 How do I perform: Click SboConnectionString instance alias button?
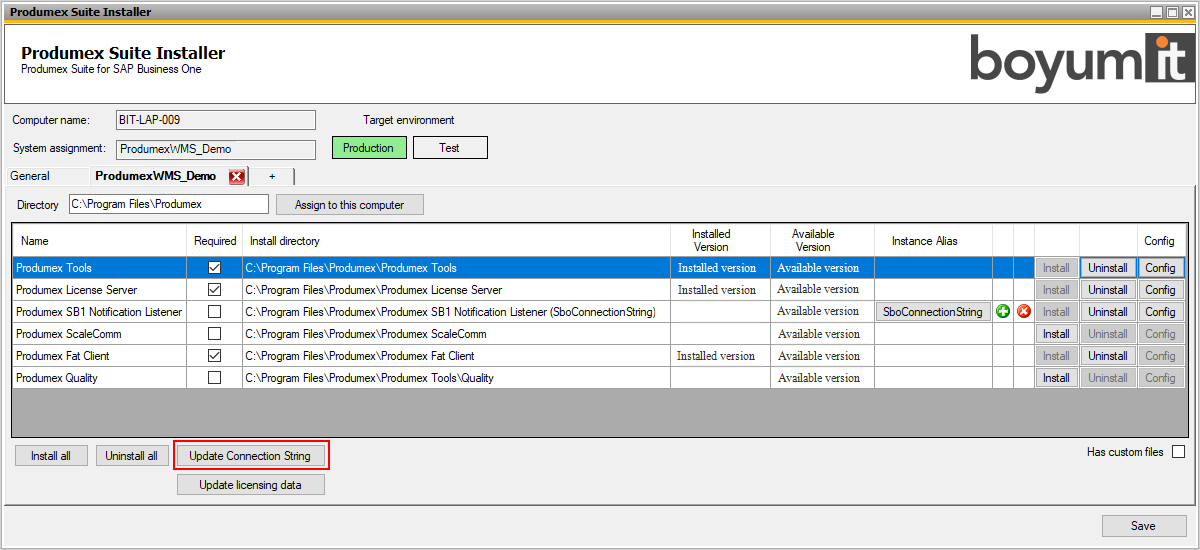tap(933, 312)
